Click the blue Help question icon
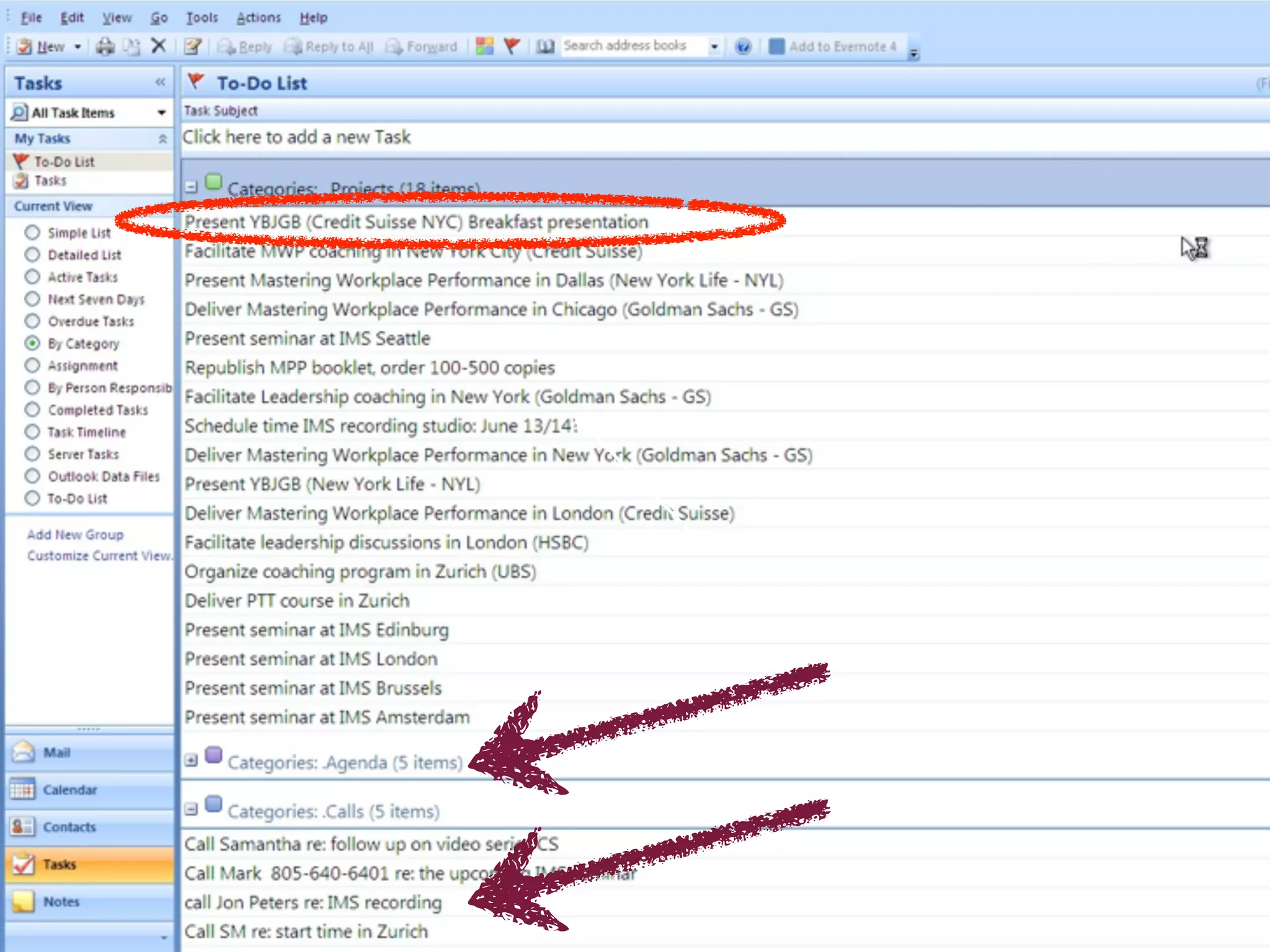 [742, 46]
